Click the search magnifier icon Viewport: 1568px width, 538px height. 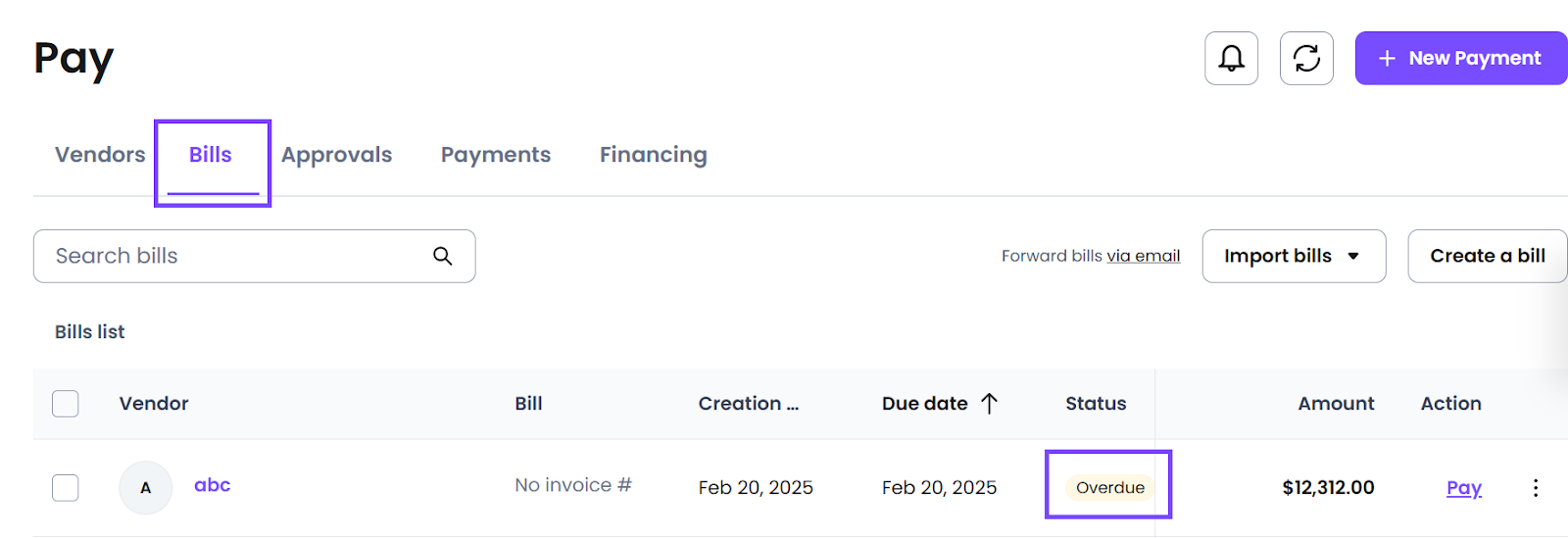pyautogui.click(x=443, y=256)
